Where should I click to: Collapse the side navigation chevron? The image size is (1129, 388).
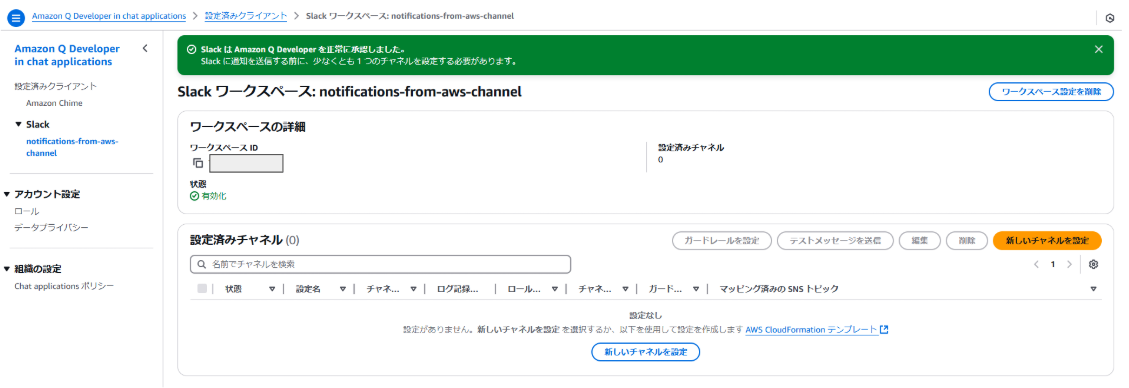(x=145, y=48)
